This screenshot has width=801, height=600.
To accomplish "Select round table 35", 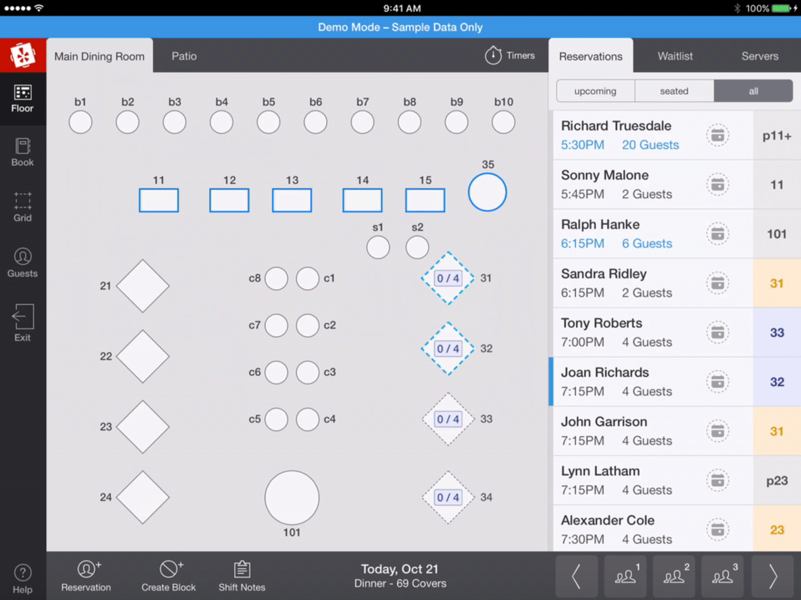I will click(x=487, y=193).
